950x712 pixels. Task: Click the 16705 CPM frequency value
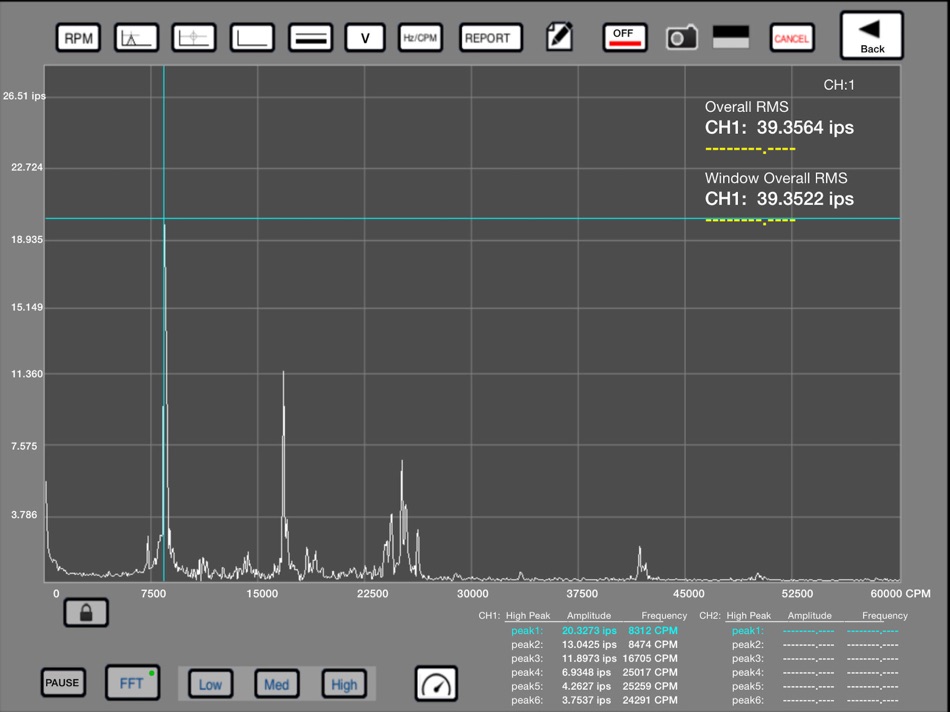click(x=650, y=659)
